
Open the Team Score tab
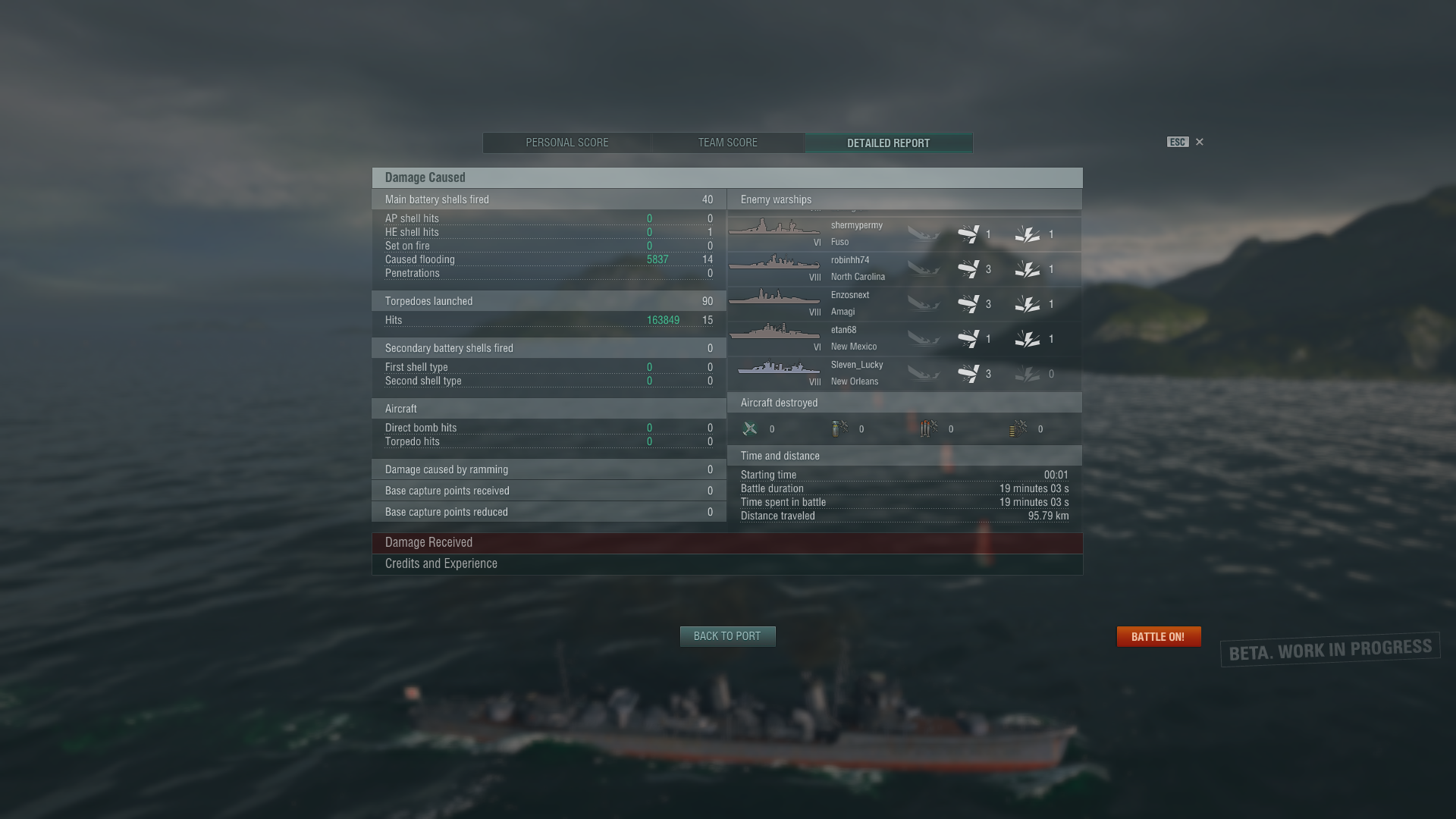pyautogui.click(x=728, y=143)
